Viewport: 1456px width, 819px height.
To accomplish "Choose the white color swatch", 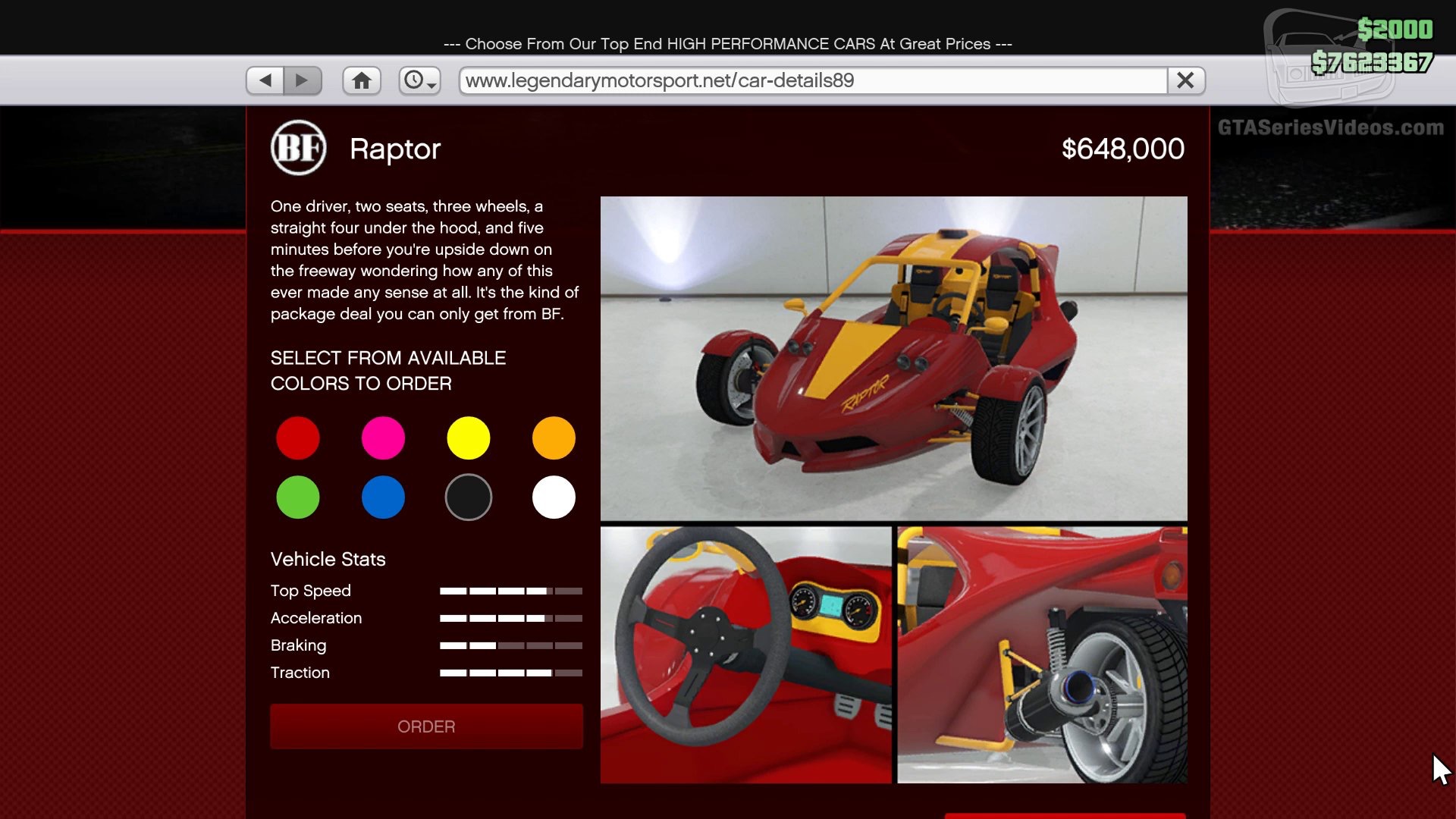I will point(554,497).
